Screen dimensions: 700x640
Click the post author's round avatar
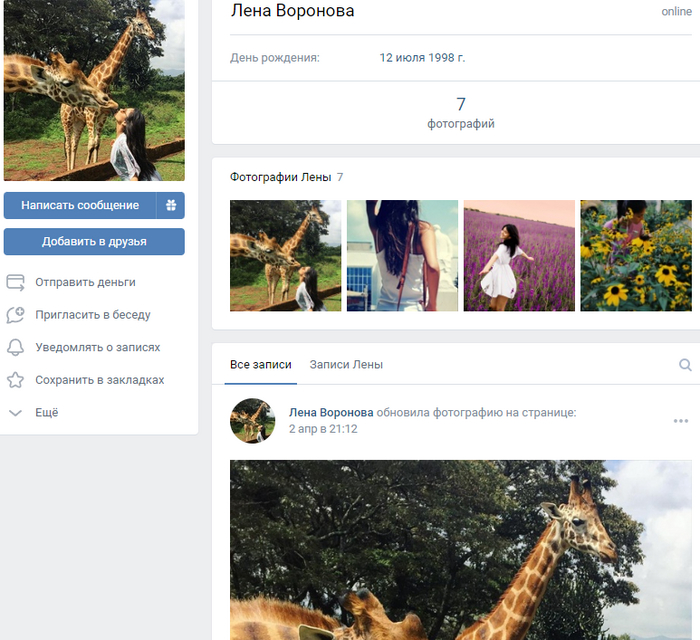[253, 420]
